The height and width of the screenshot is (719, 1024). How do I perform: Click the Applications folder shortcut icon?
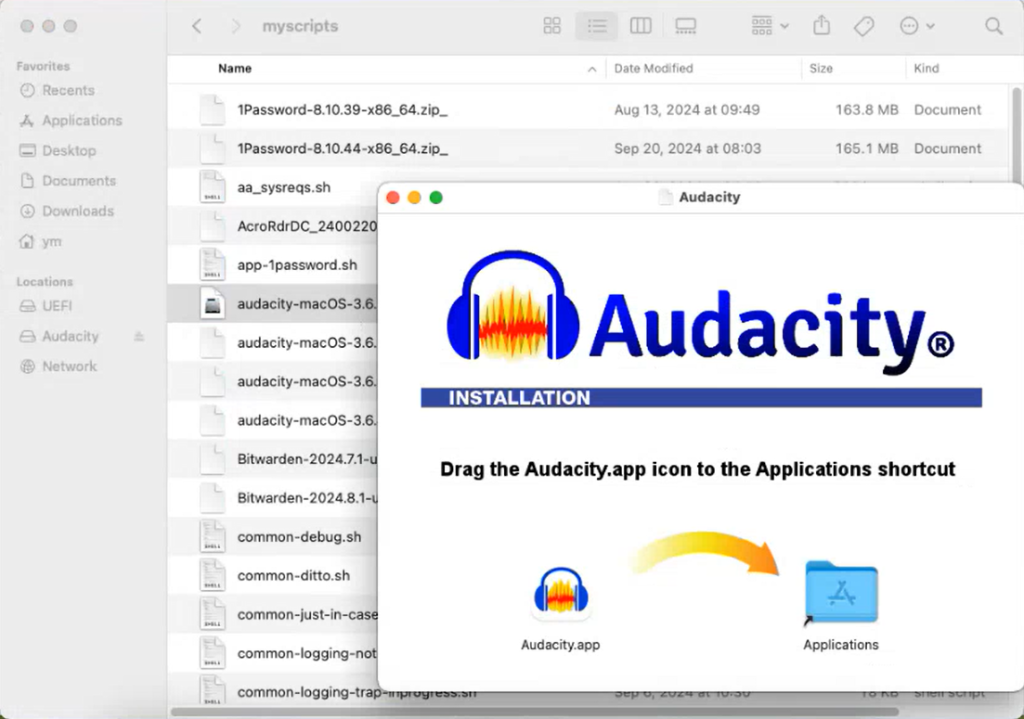pos(841,593)
